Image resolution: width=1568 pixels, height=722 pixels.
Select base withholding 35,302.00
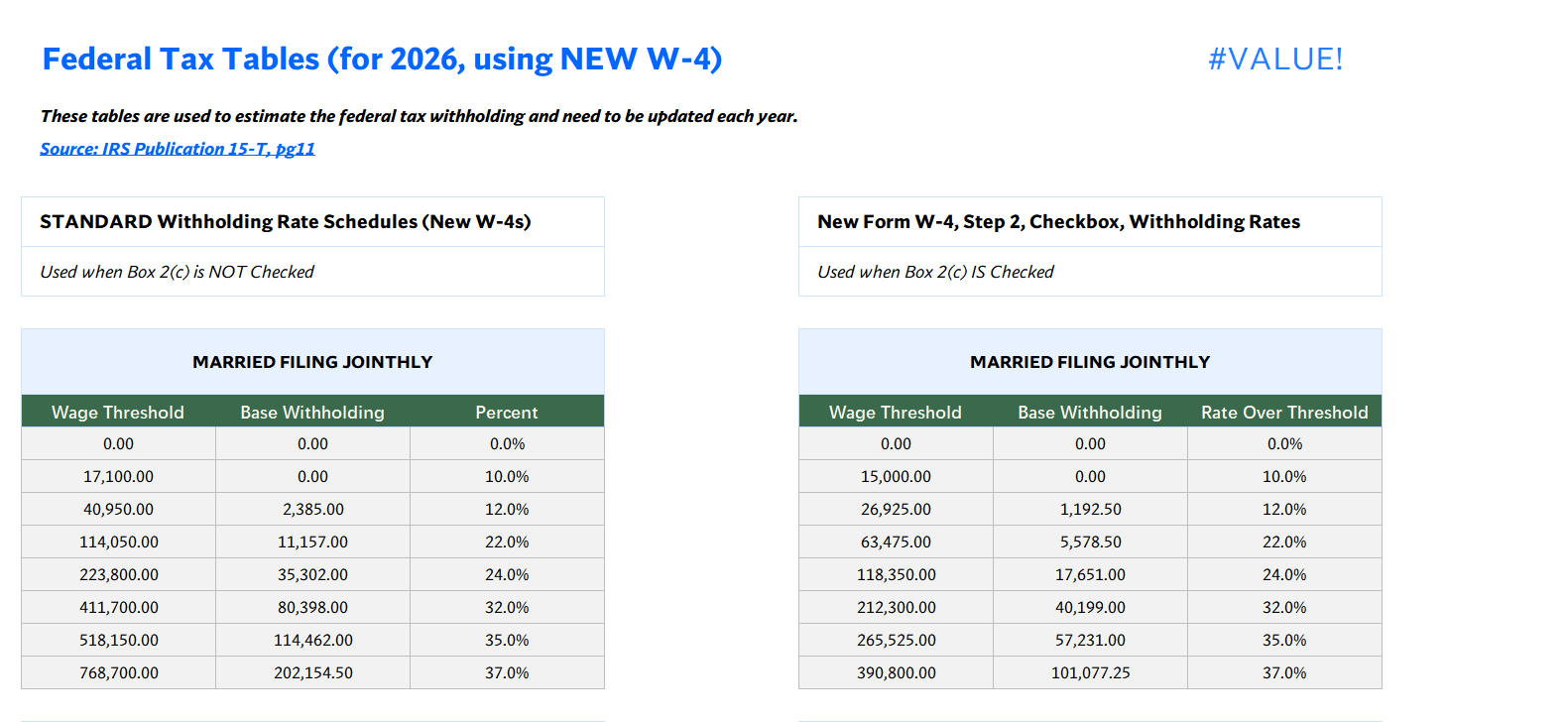pos(313,574)
